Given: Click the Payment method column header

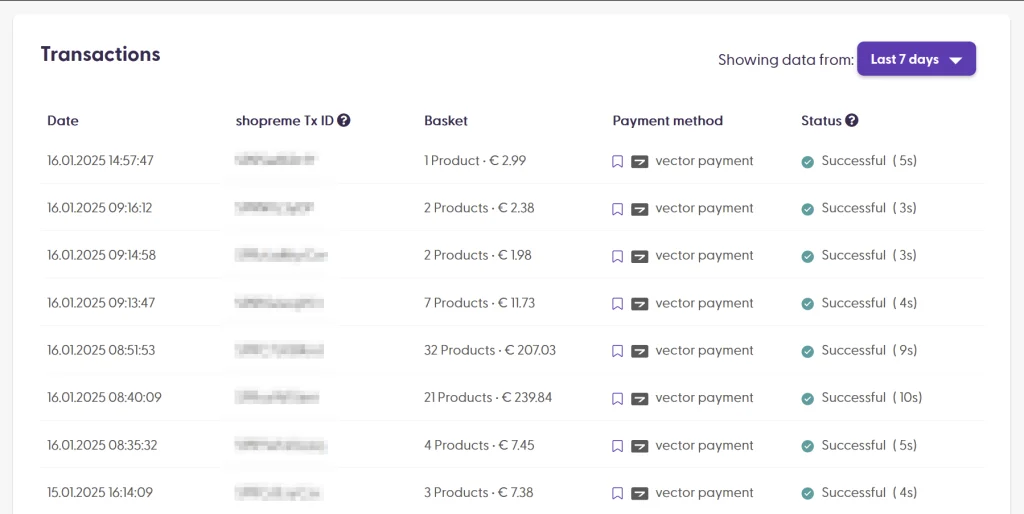Looking at the screenshot, I should [667, 121].
